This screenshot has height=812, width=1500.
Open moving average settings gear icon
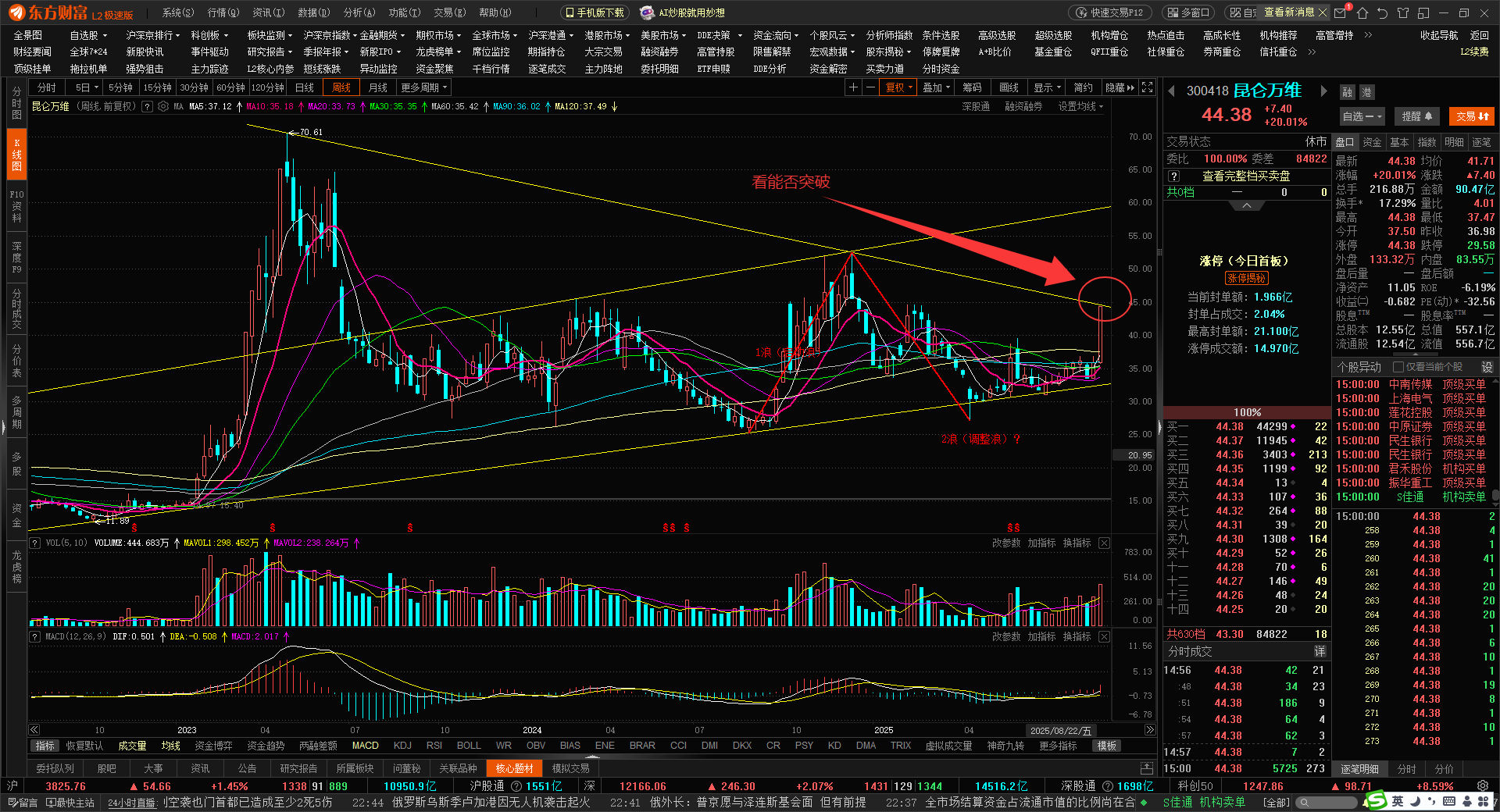coord(163,107)
